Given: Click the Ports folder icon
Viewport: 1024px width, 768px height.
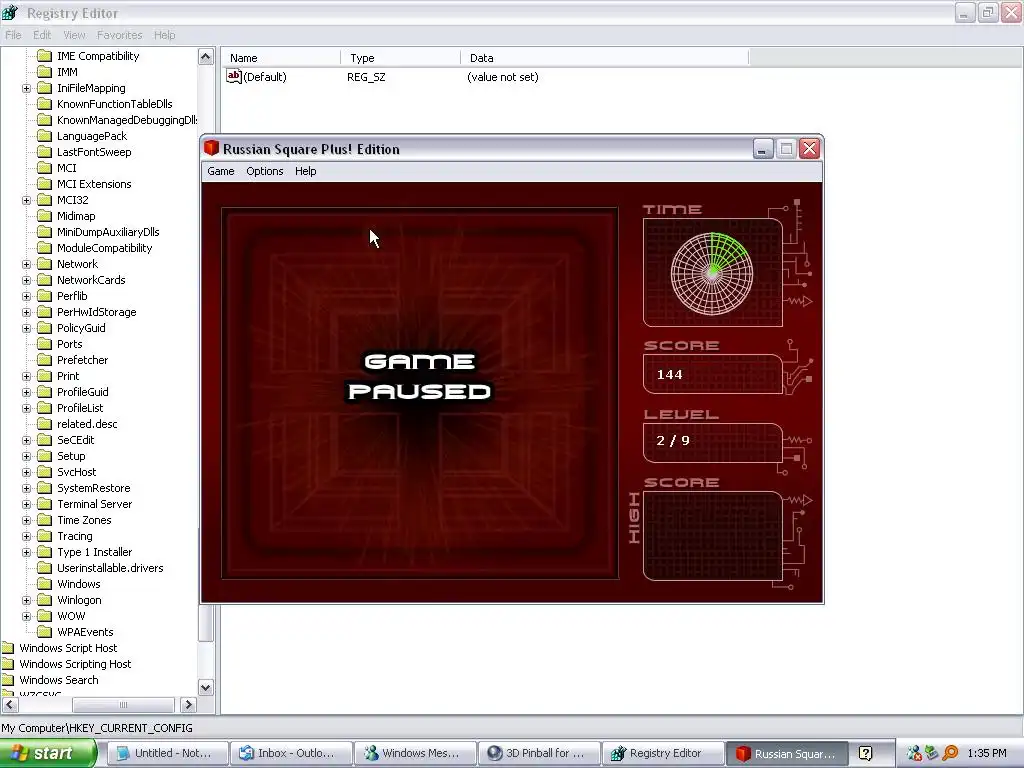Looking at the screenshot, I should (44, 344).
